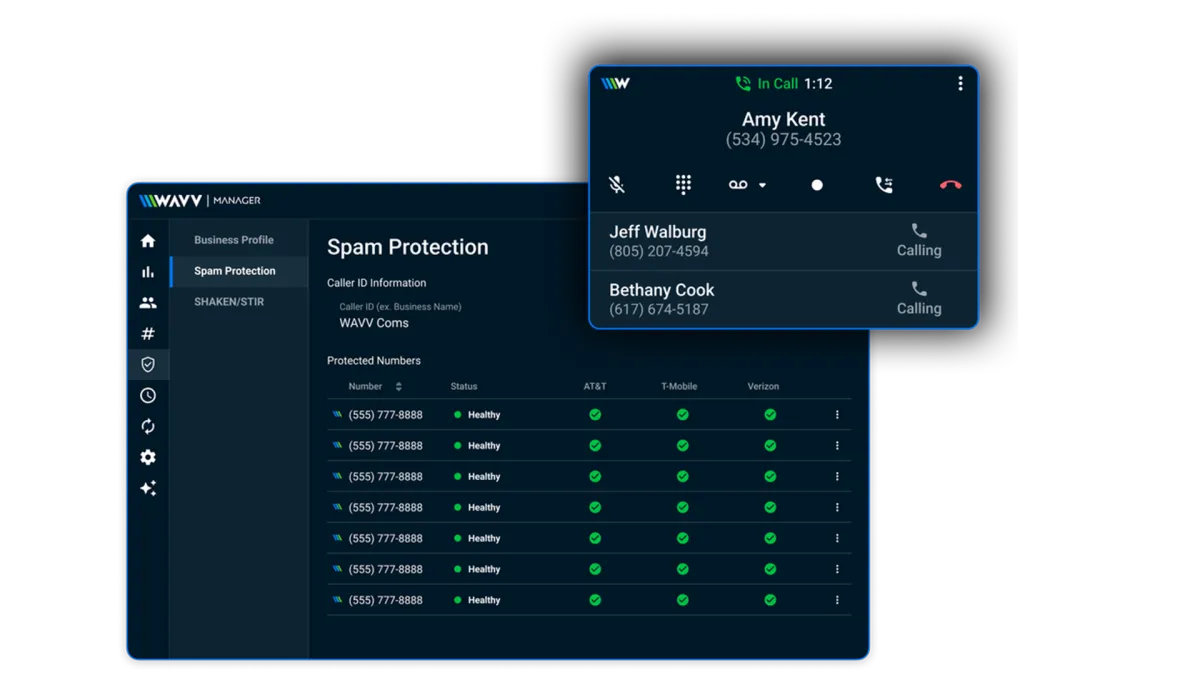Viewport: 1200px width, 675px height.
Task: Expand the voicemail dropdown arrow
Action: click(762, 185)
